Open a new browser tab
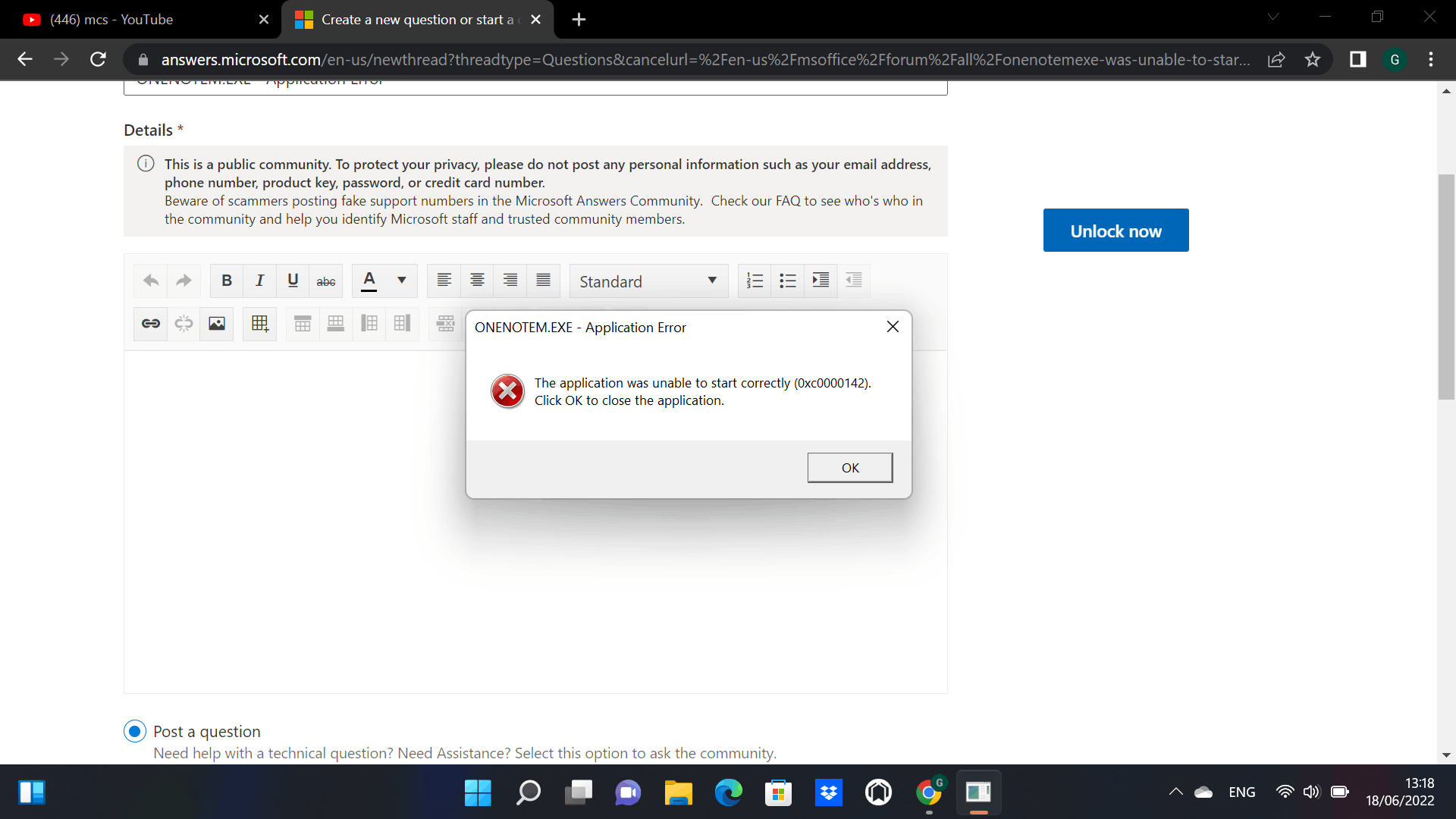Screen dimensions: 1456x819 (579, 20)
